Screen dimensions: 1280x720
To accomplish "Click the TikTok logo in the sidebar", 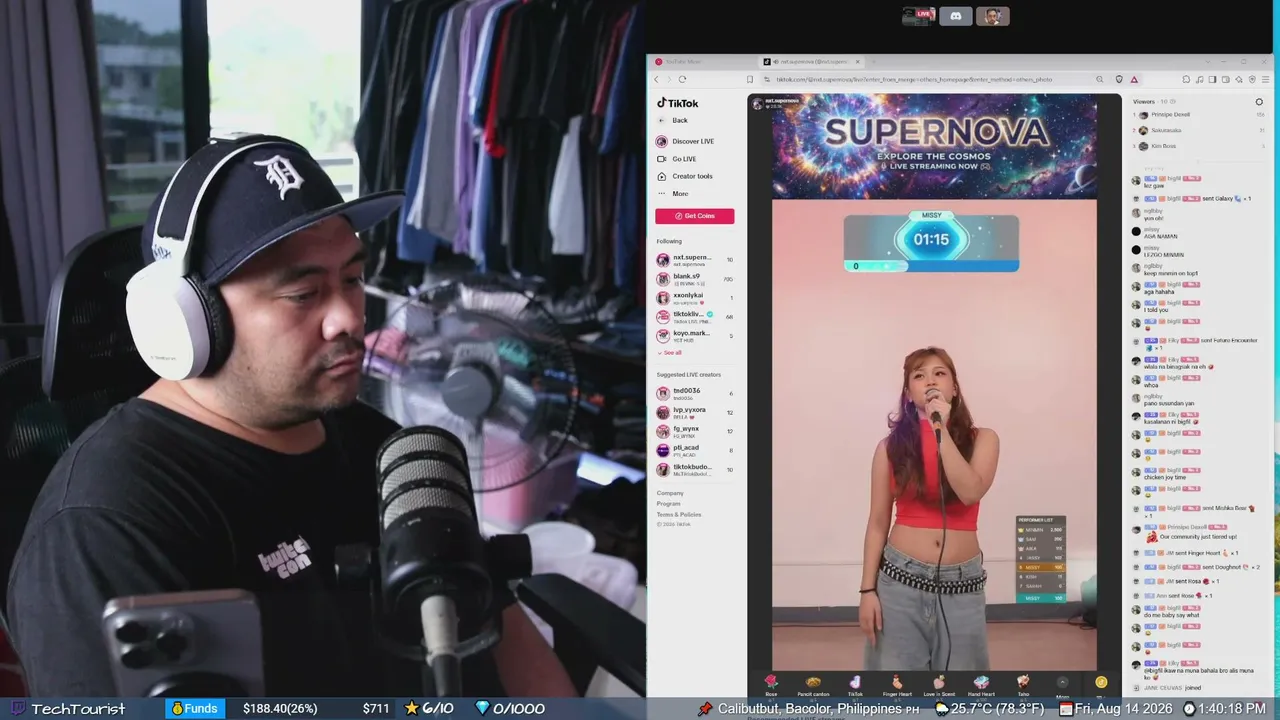I will (677, 103).
